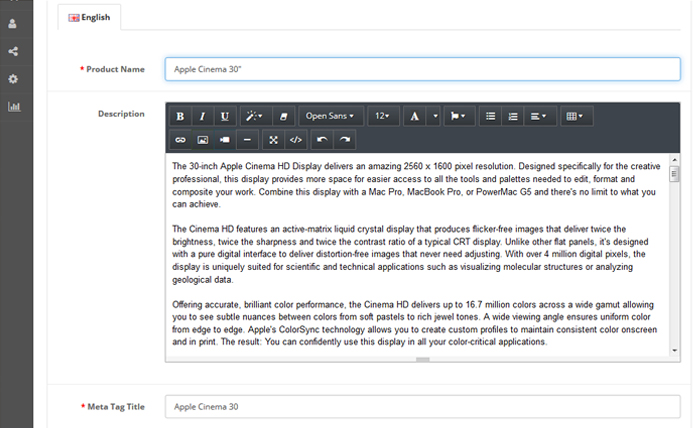This screenshot has width=693, height=428.
Task: Insert a hyperlink with the link icon
Action: coord(180,140)
